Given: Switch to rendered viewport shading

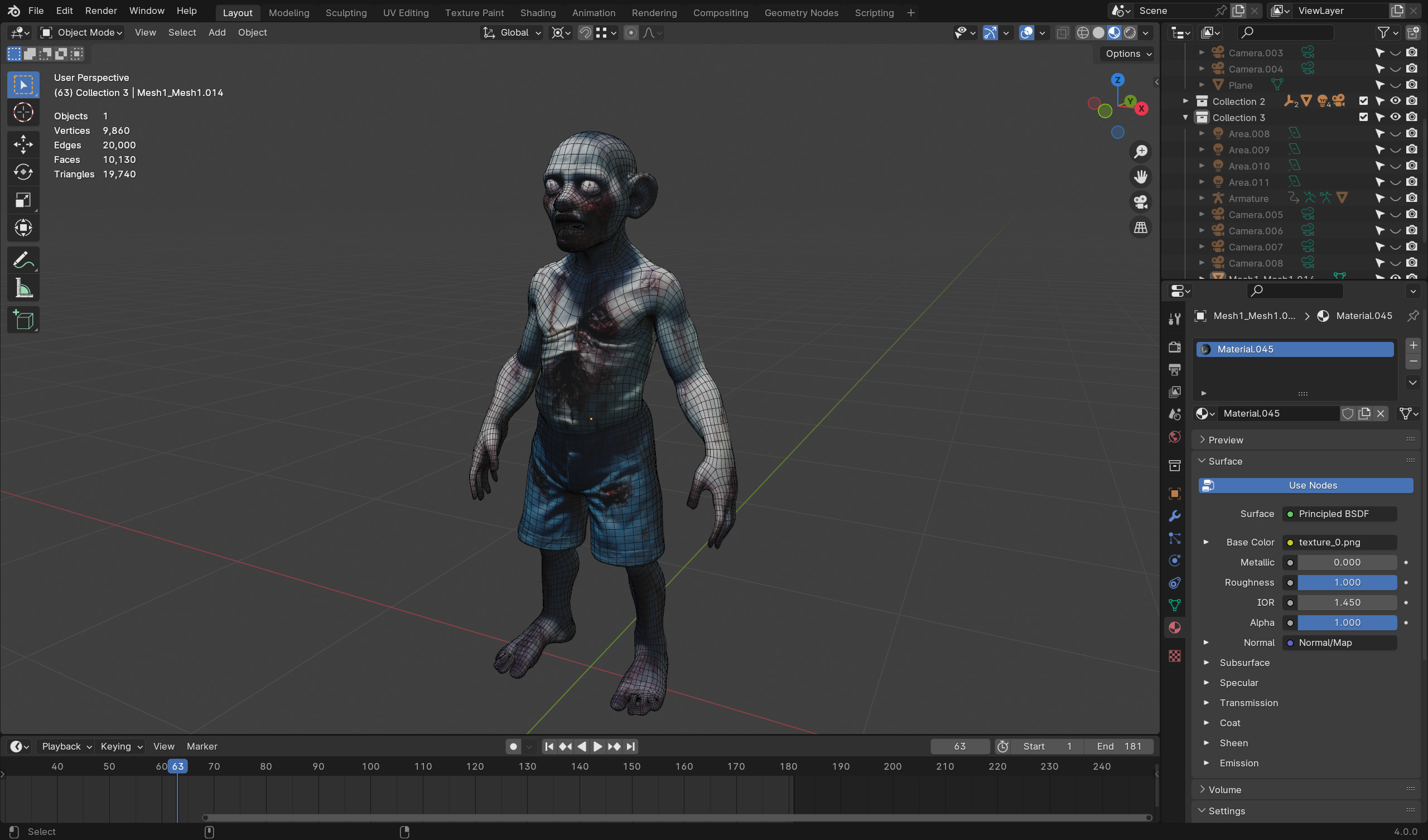Looking at the screenshot, I should click(1130, 33).
